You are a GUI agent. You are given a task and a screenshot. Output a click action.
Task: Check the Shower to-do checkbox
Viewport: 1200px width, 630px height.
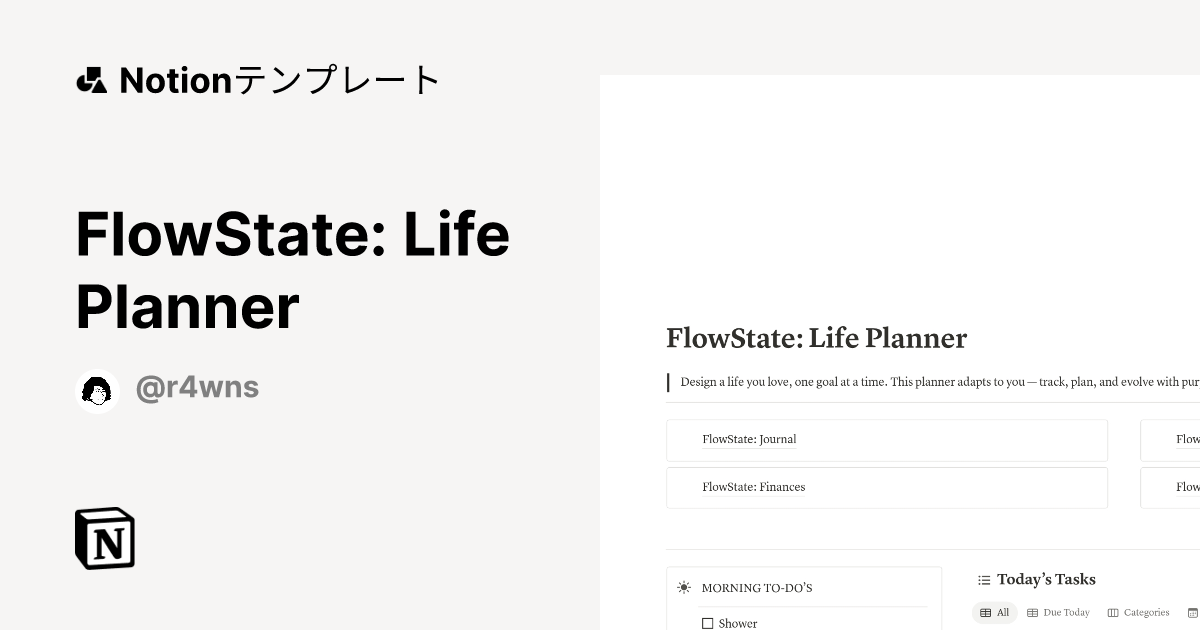(708, 623)
